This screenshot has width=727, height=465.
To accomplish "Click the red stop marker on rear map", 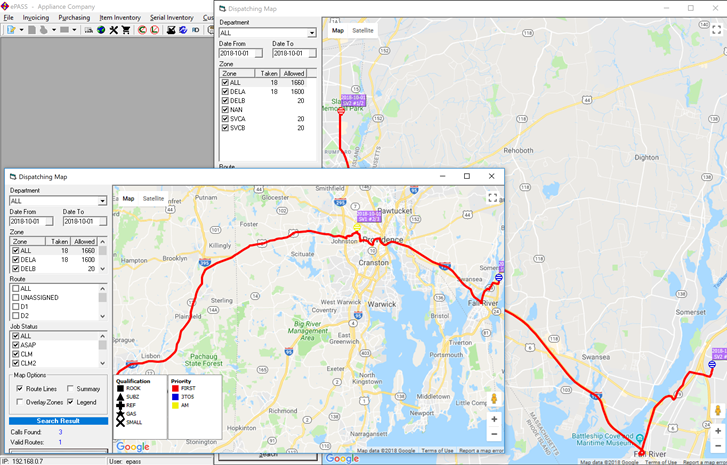I will pos(341,111).
